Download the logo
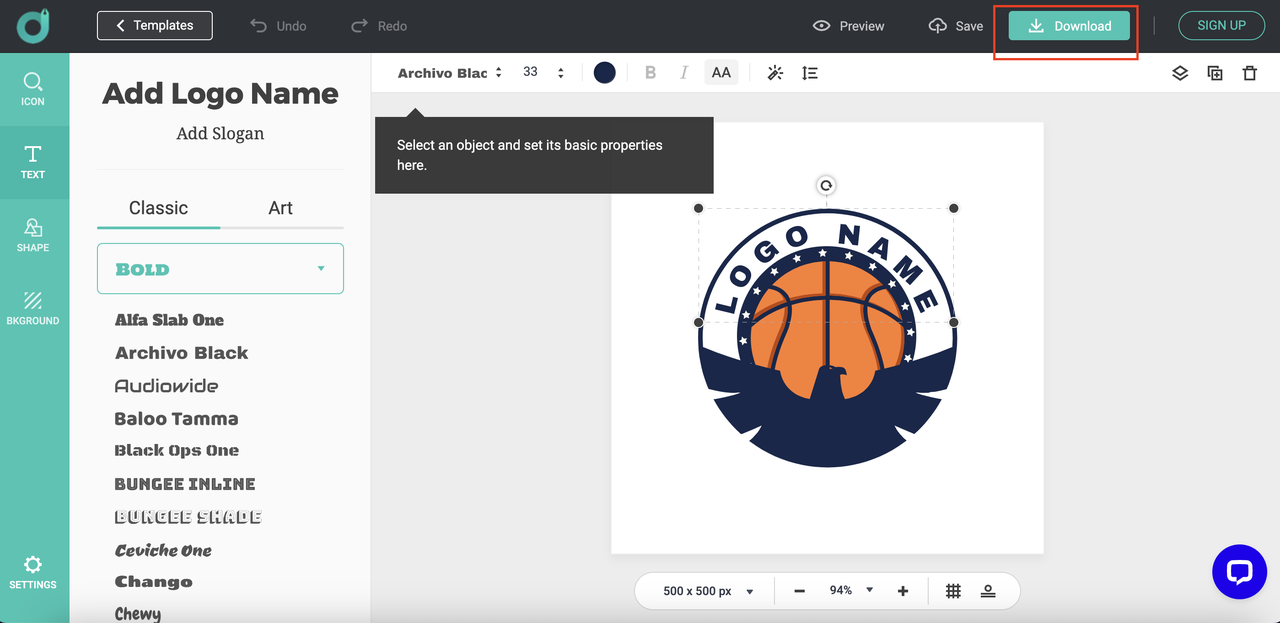 click(1069, 26)
